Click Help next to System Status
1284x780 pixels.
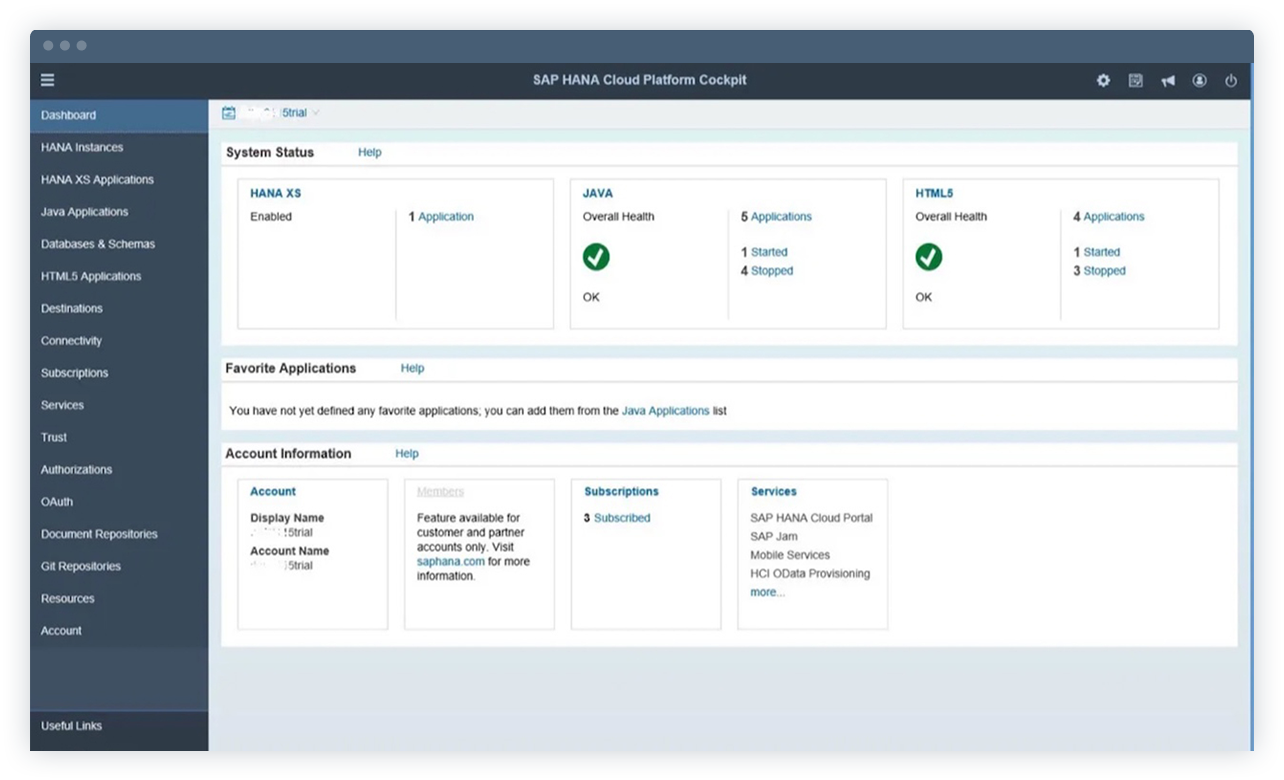(369, 152)
